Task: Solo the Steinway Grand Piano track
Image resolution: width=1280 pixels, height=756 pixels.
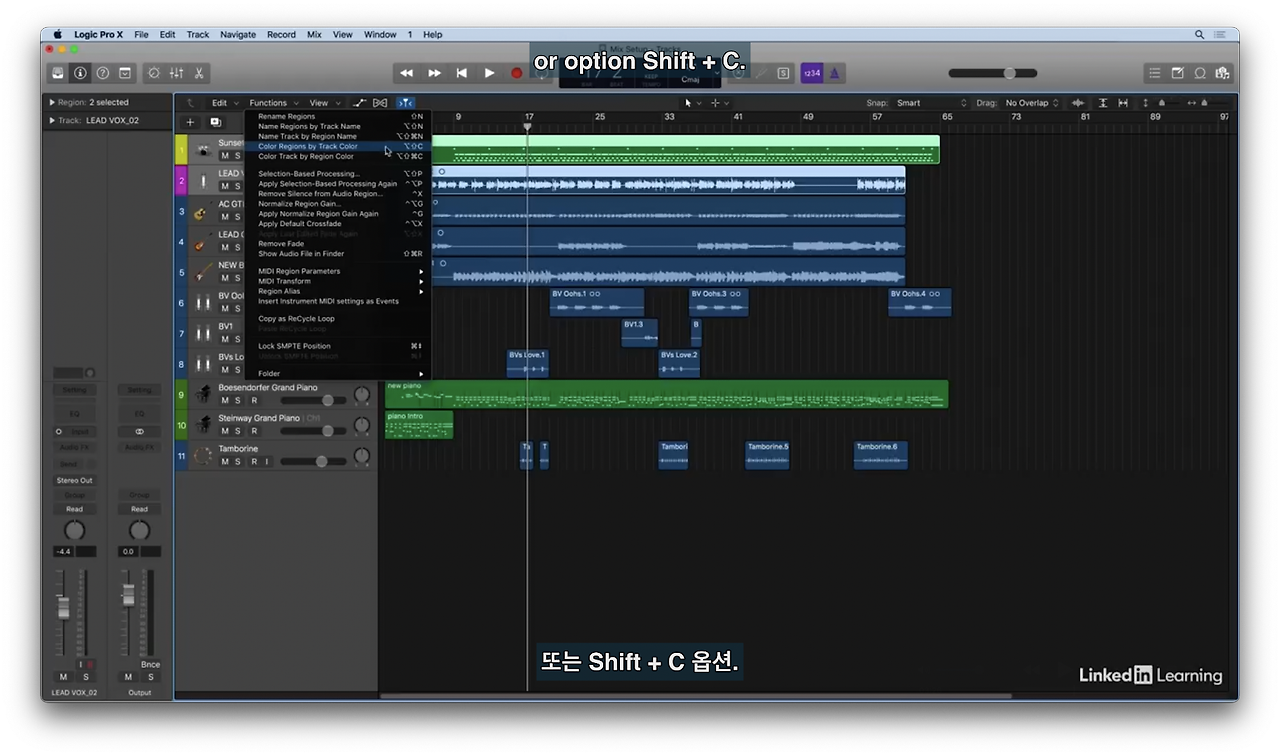Action: coord(238,431)
